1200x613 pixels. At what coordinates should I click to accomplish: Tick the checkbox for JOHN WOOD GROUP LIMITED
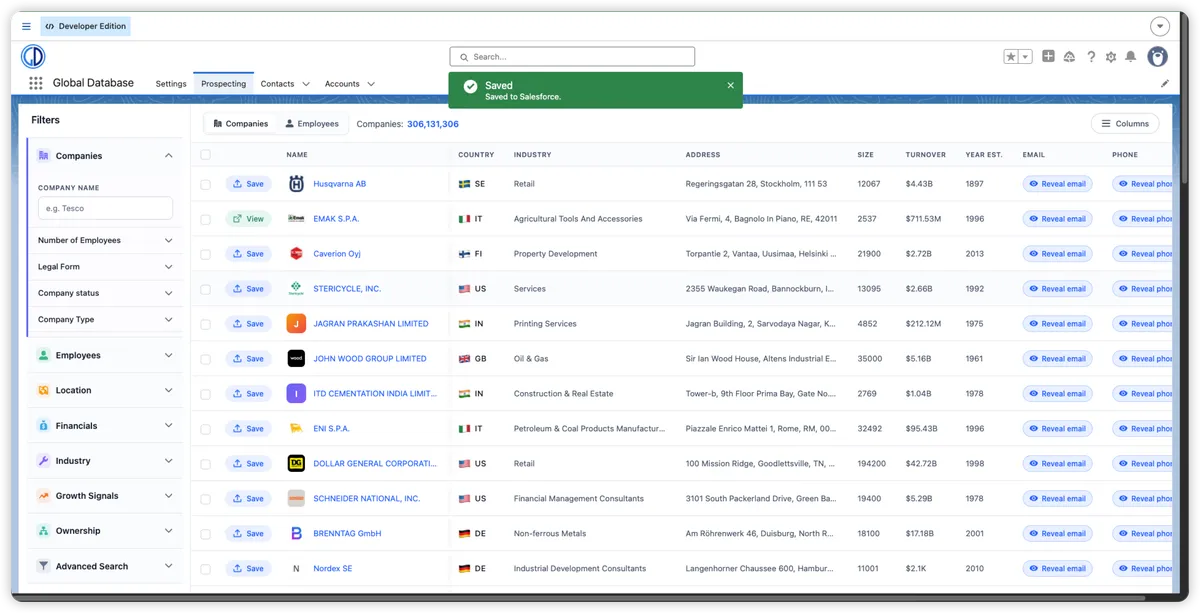206,360
